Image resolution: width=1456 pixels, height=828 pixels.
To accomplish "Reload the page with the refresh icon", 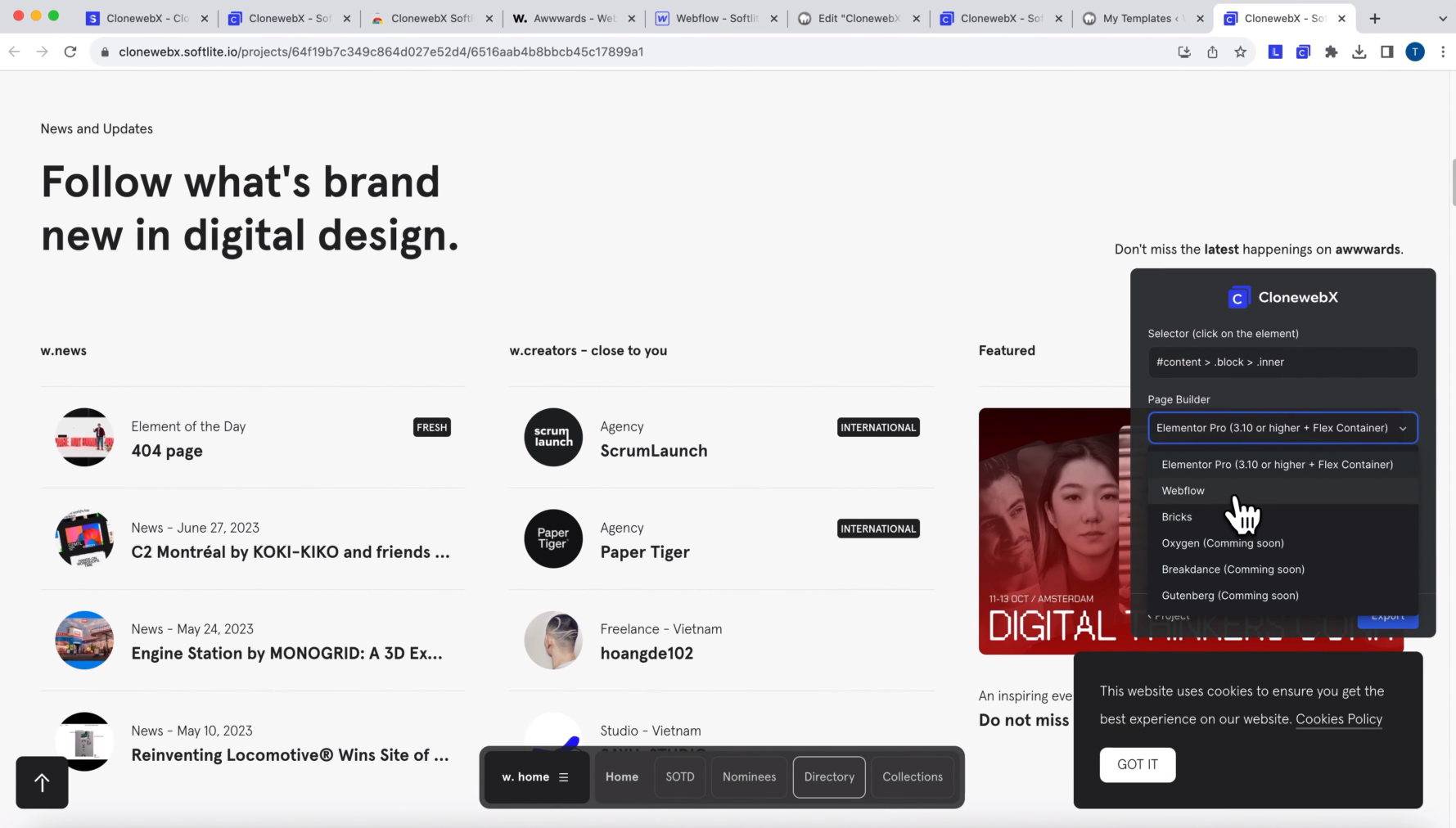I will 70,52.
